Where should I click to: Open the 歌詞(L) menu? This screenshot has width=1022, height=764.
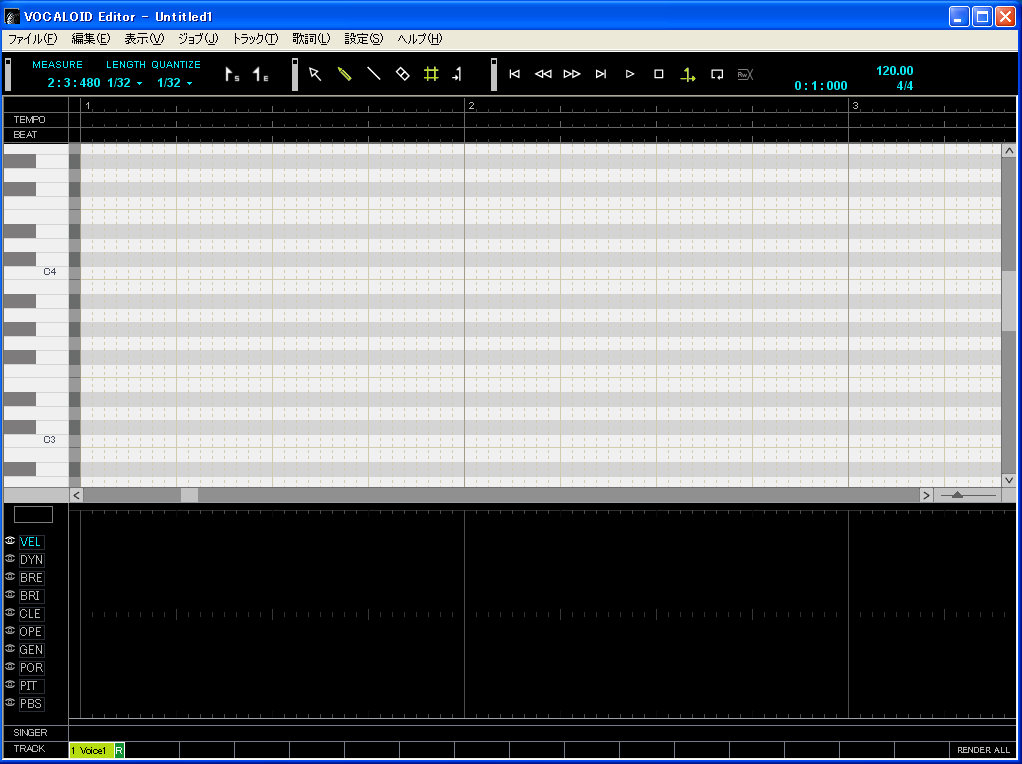point(311,39)
